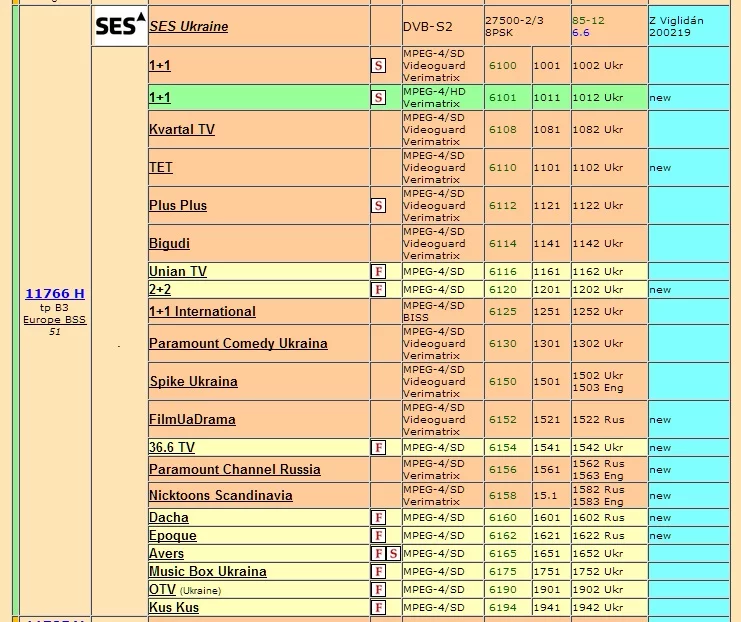This screenshot has width=741, height=622.
Task: Open the 36.6 TV link
Action: (172, 447)
